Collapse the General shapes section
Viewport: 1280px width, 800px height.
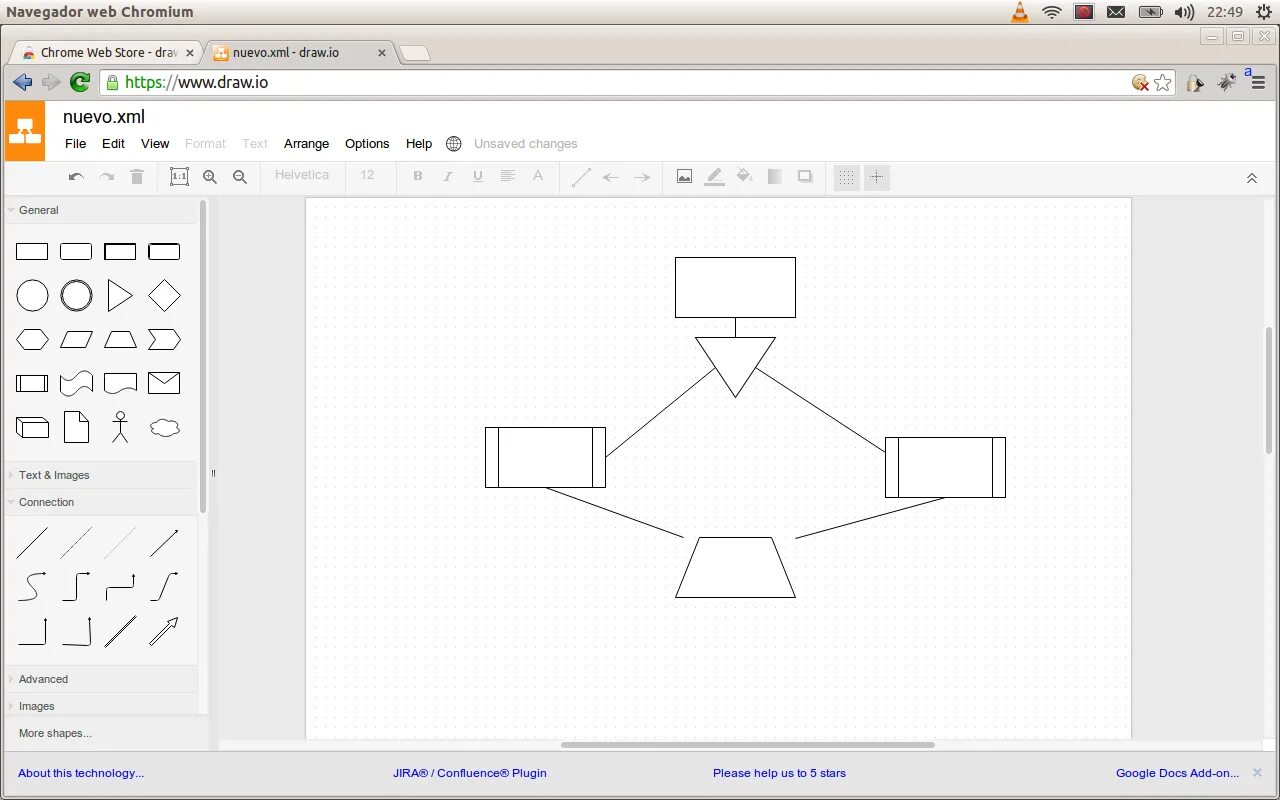click(x=102, y=210)
